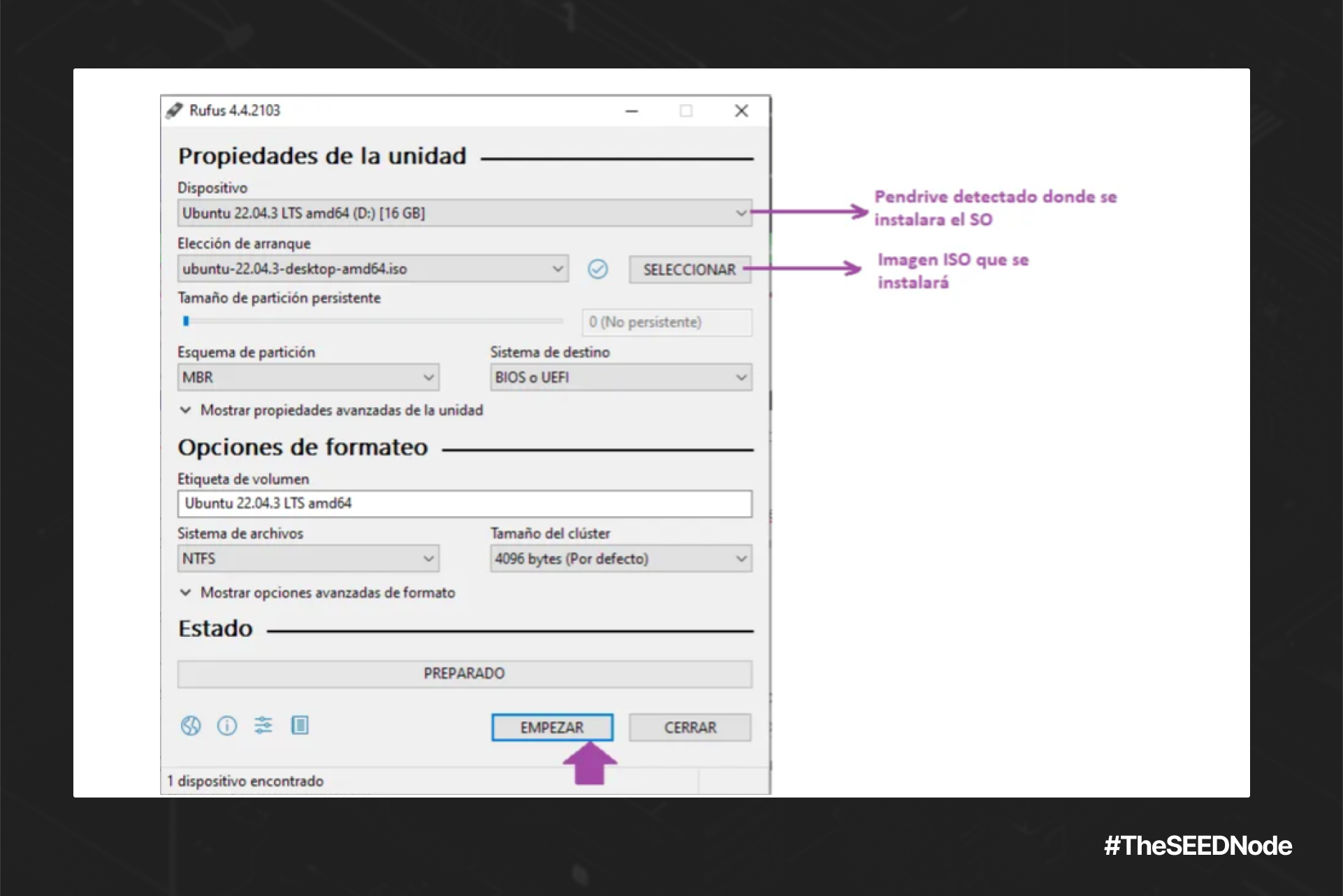This screenshot has width=1343, height=896.
Task: Click the Rufus USB drive title icon
Action: point(174,110)
